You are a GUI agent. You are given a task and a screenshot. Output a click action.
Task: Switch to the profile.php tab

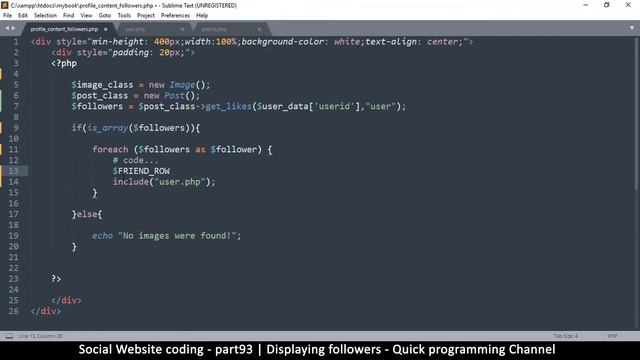pyautogui.click(x=214, y=29)
